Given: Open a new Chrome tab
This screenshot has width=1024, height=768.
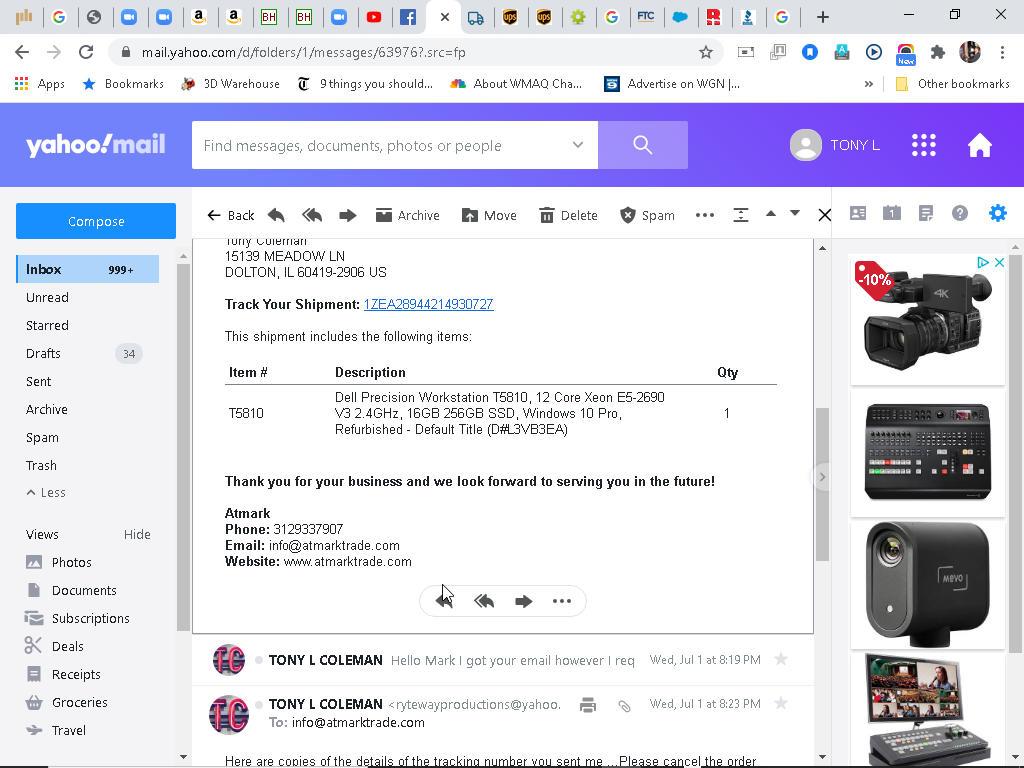Looking at the screenshot, I should point(823,17).
